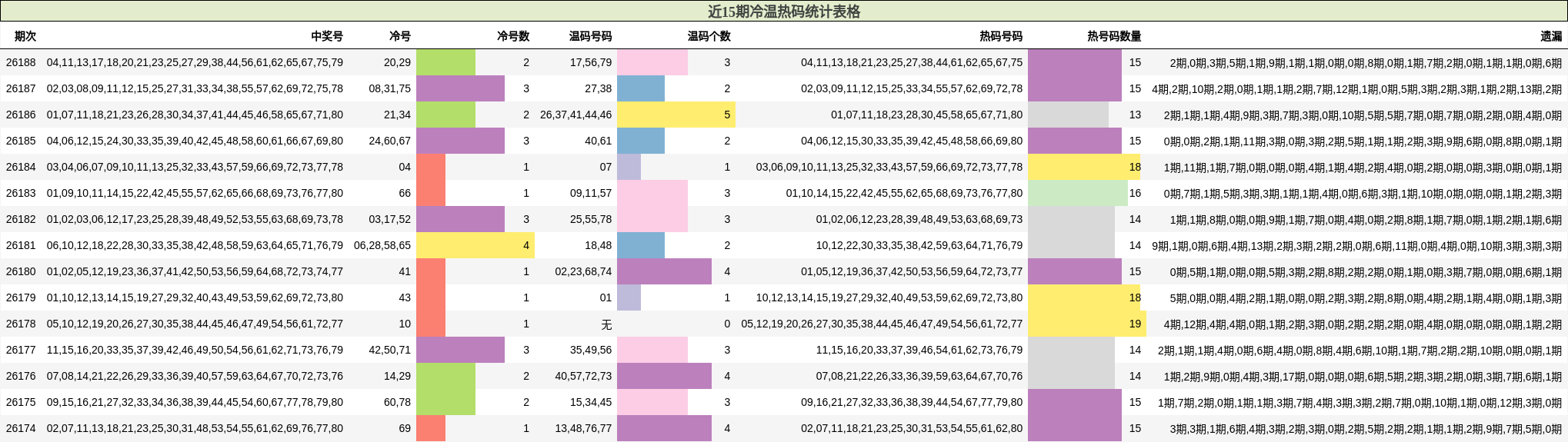Click the 热码号码 column header
Viewport: 1568px width, 442px height.
point(1001,36)
